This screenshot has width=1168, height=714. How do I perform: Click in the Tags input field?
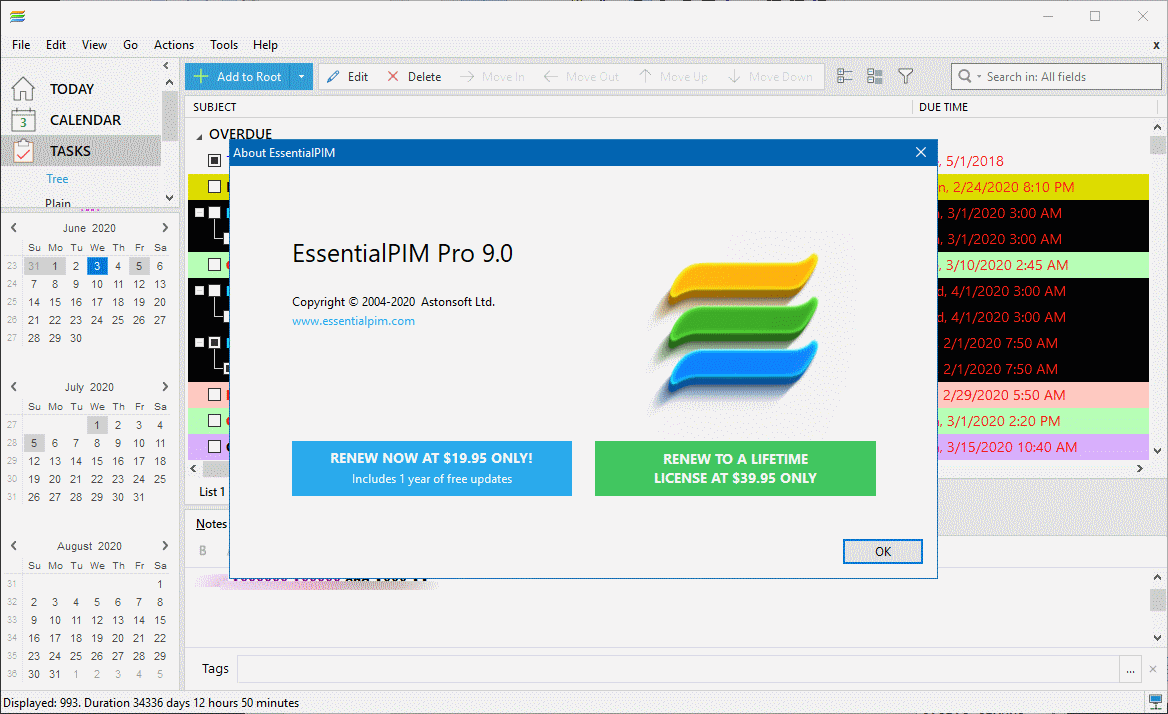tap(679, 669)
